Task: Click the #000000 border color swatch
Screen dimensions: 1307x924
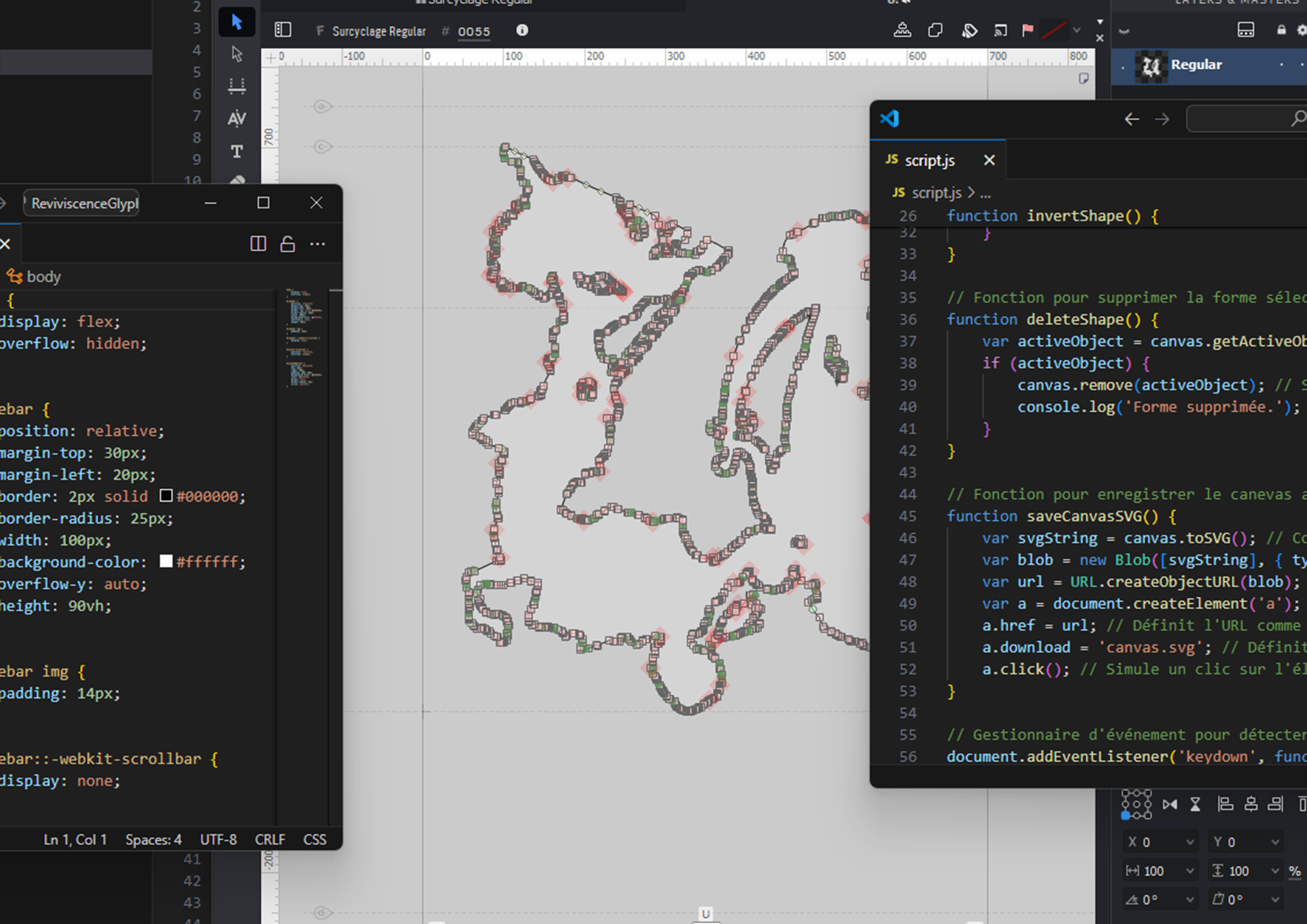Action: click(166, 496)
